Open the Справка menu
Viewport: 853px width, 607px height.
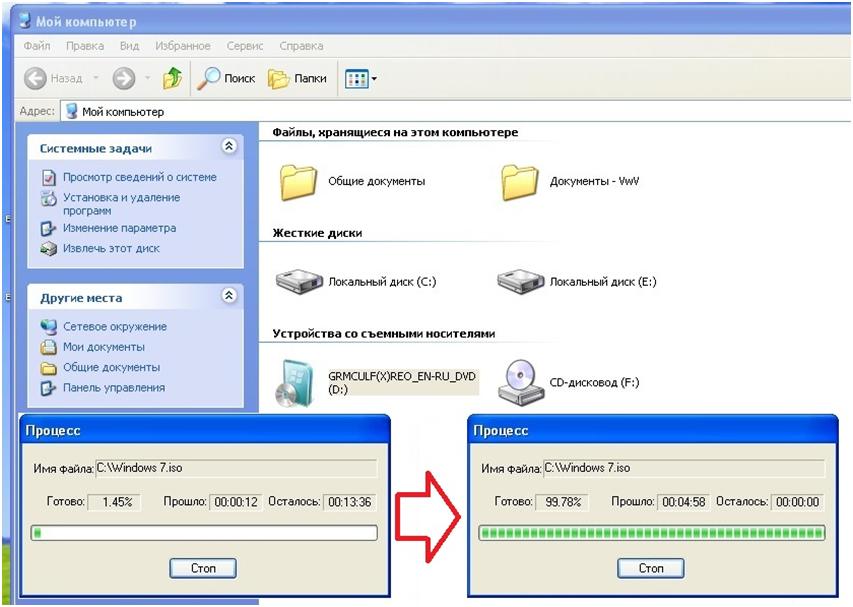301,46
